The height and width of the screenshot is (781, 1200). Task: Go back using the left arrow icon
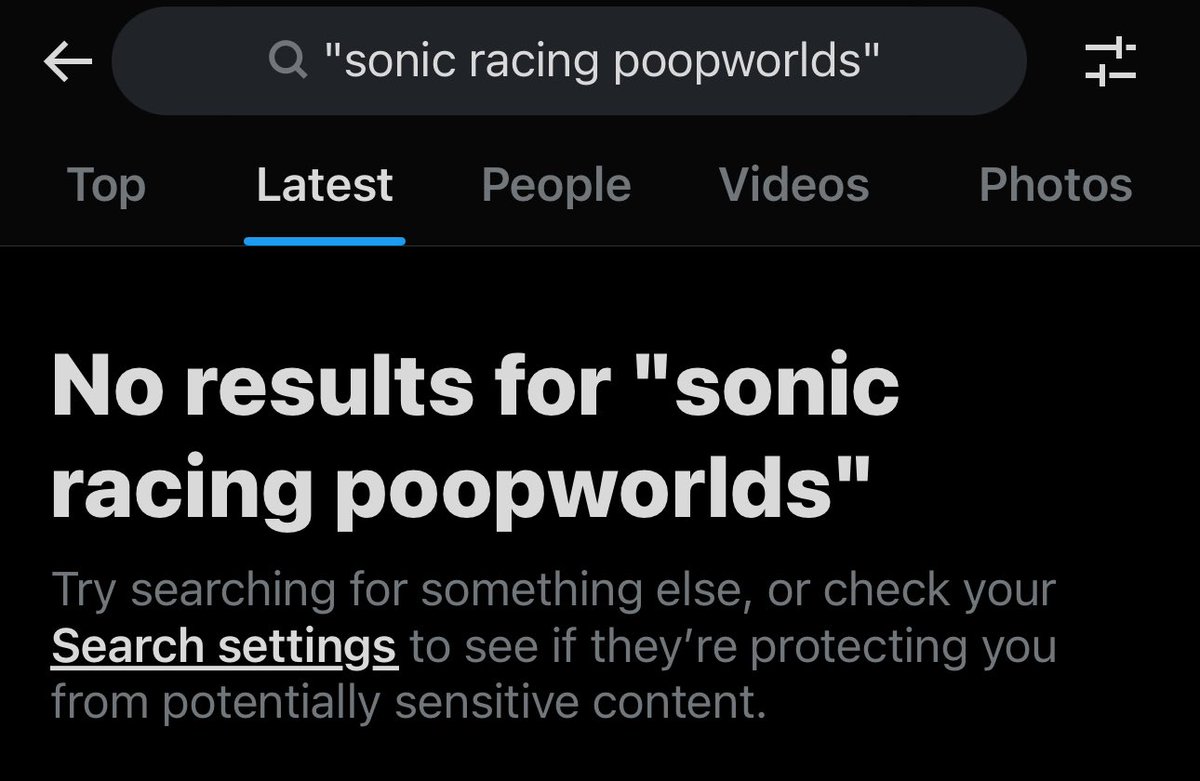coord(69,63)
